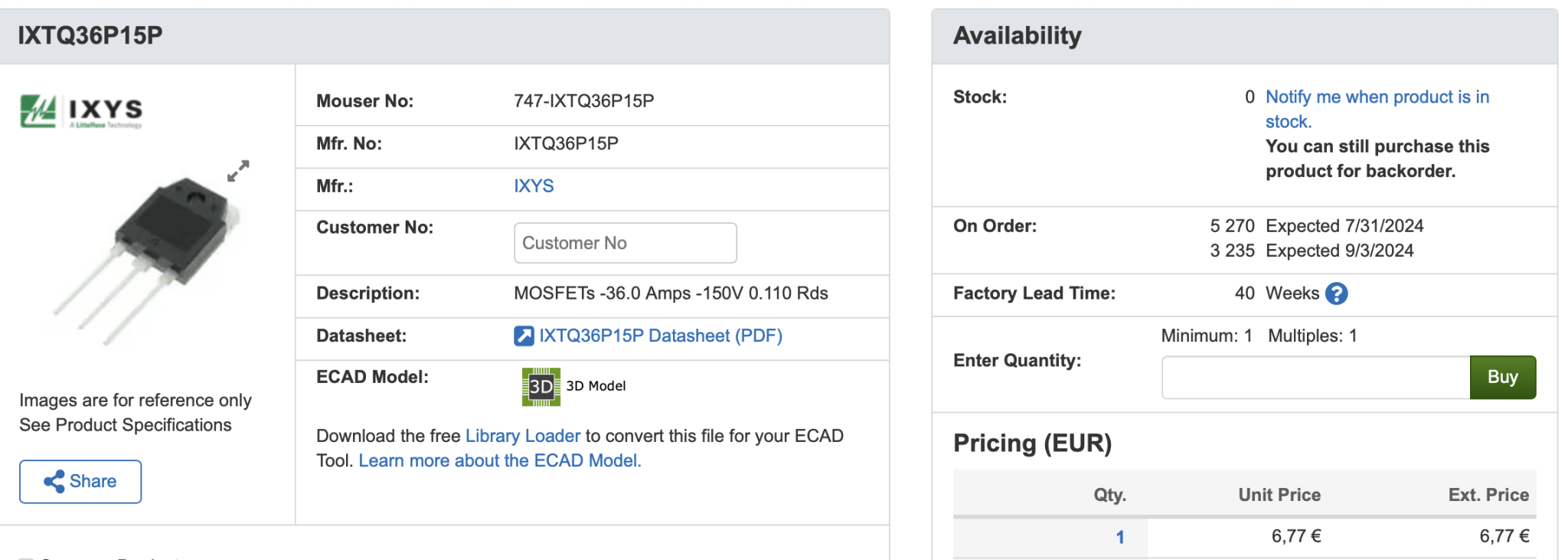Enlarge product image with expand arrows icon
This screenshot has height=560, width=1568.
(x=238, y=171)
